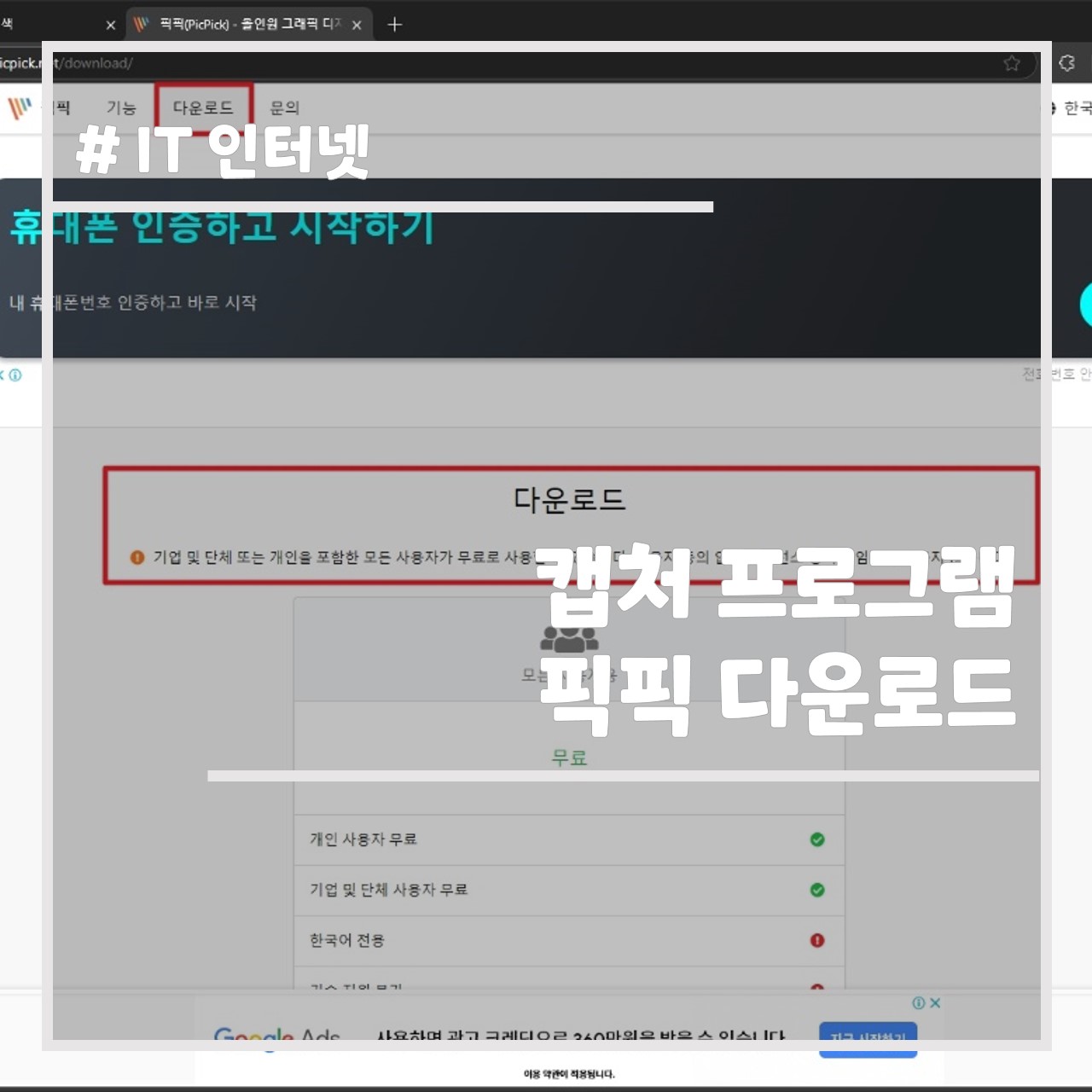Viewport: 1092px width, 1092px height.
Task: Click the 무료 price label
Action: click(569, 758)
